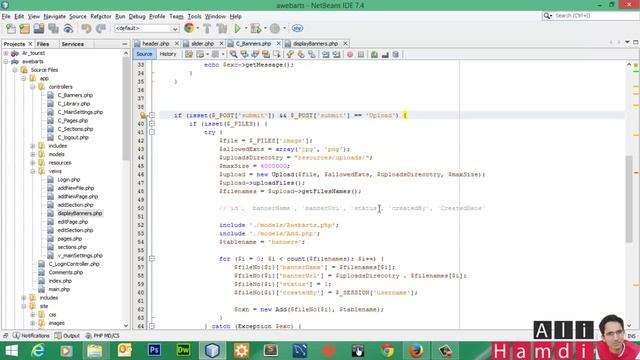Open the PHP MD/CS status button
The width and height of the screenshot is (640, 360).
[x=102, y=336]
